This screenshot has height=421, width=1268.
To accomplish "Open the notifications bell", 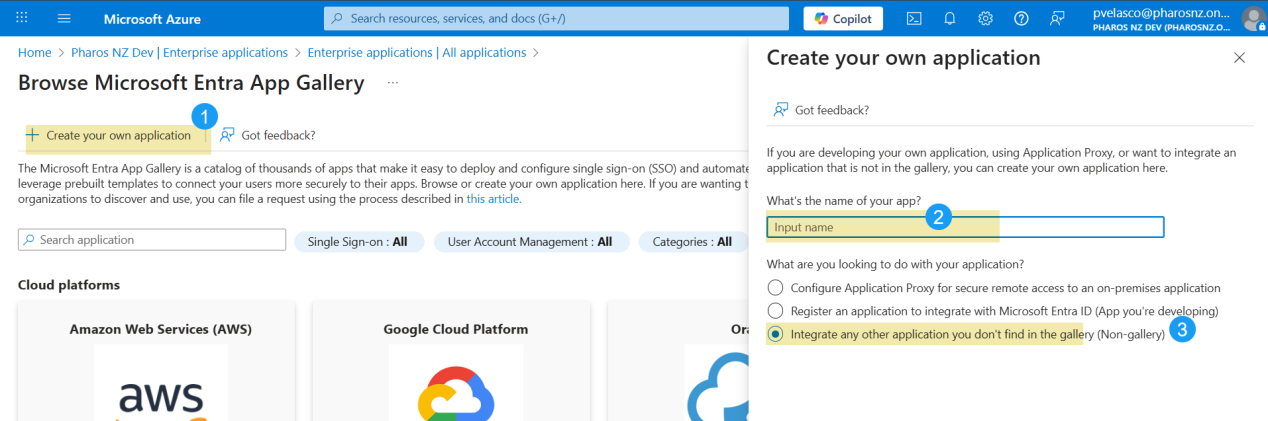I will point(950,18).
